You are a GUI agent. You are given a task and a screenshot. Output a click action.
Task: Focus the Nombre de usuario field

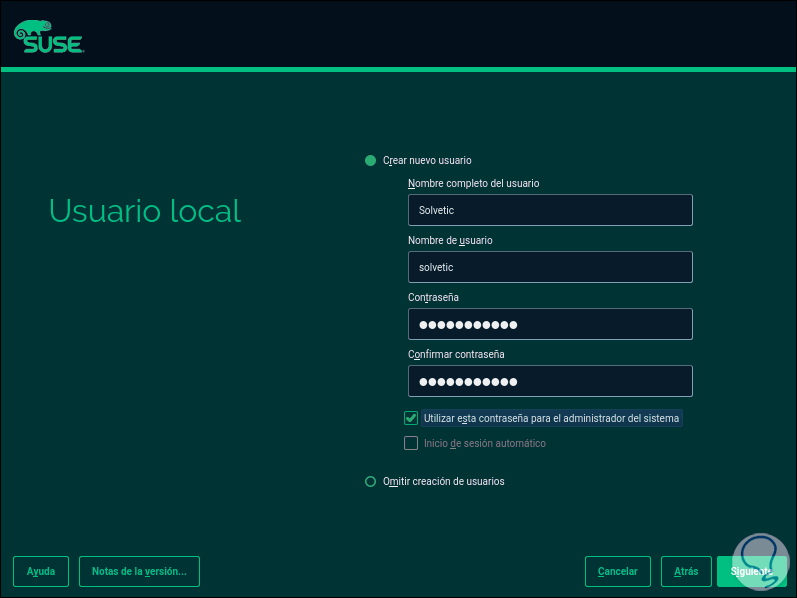[x=550, y=267]
